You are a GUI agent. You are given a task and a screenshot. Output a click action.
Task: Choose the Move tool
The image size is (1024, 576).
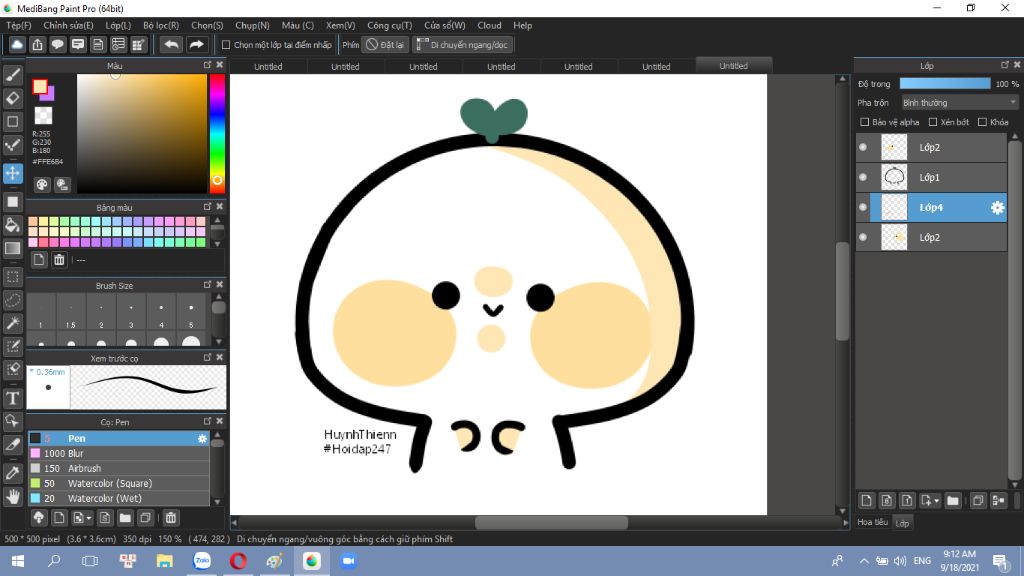(x=12, y=173)
